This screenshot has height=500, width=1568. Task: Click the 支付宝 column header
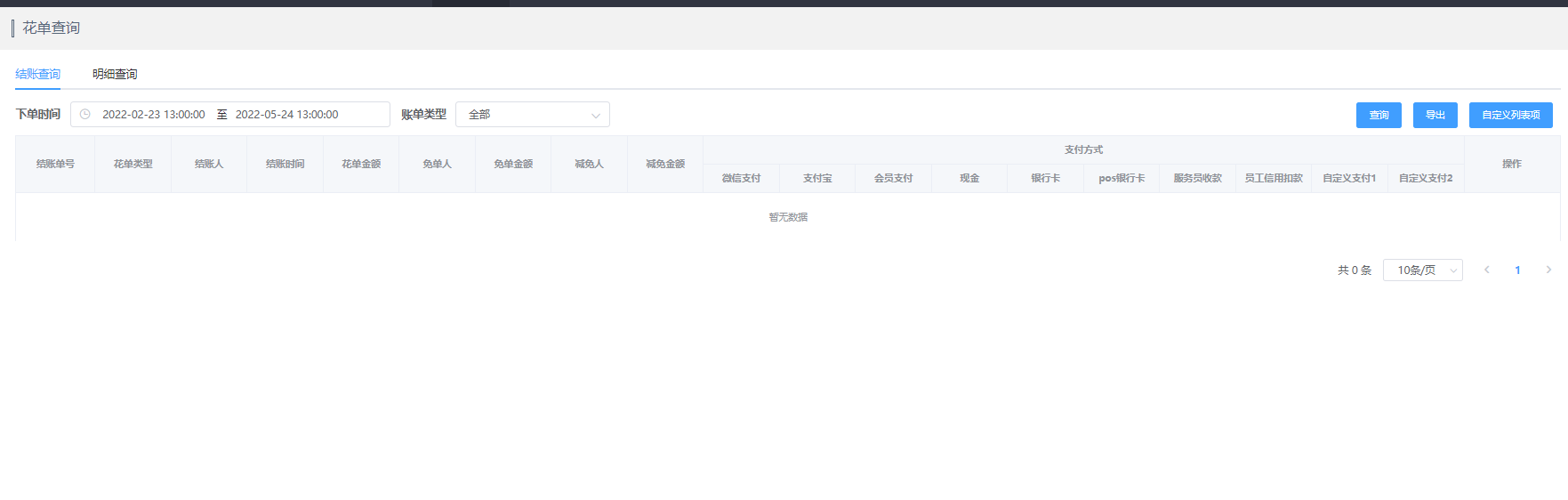pyautogui.click(x=817, y=178)
